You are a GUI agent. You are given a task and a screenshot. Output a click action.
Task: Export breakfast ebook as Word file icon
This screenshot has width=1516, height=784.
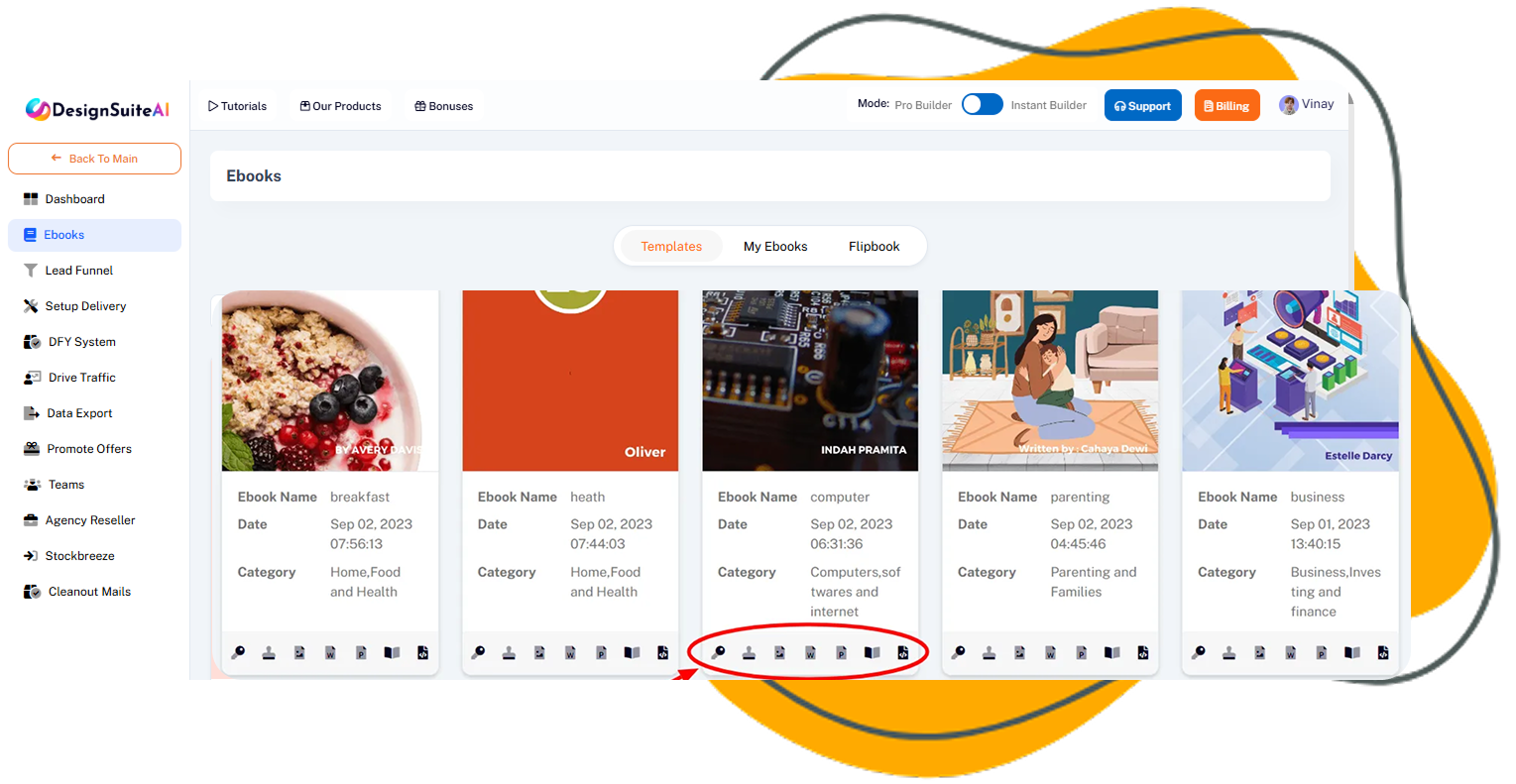point(330,652)
